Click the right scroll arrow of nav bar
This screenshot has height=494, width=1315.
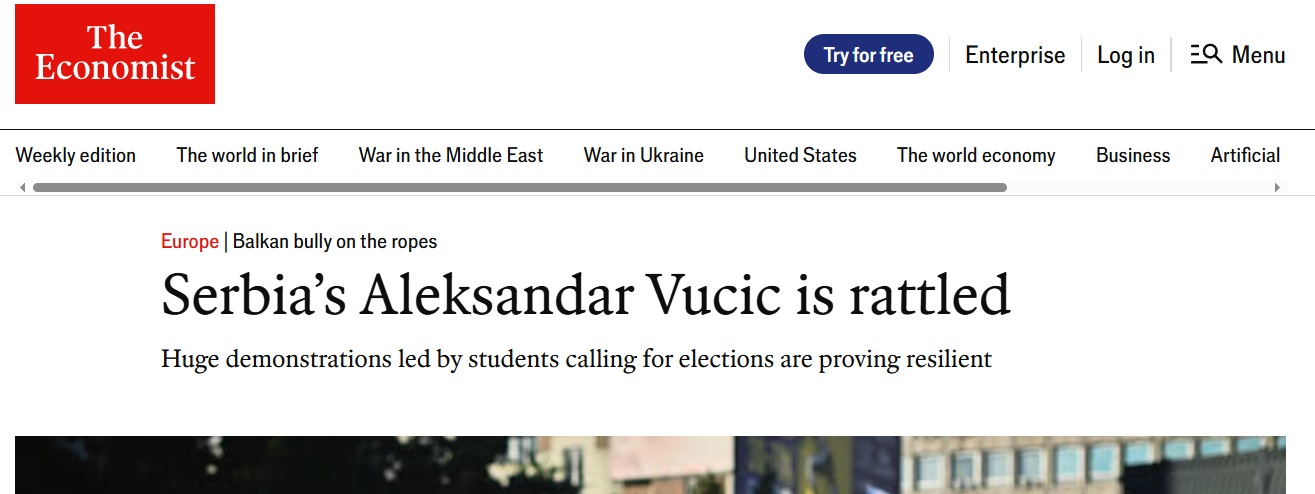[1277, 187]
